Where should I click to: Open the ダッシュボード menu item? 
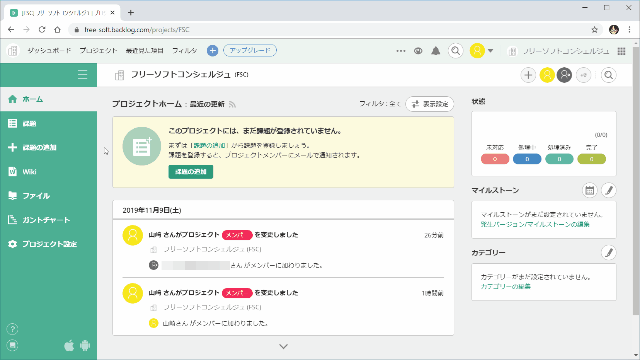coord(49,51)
